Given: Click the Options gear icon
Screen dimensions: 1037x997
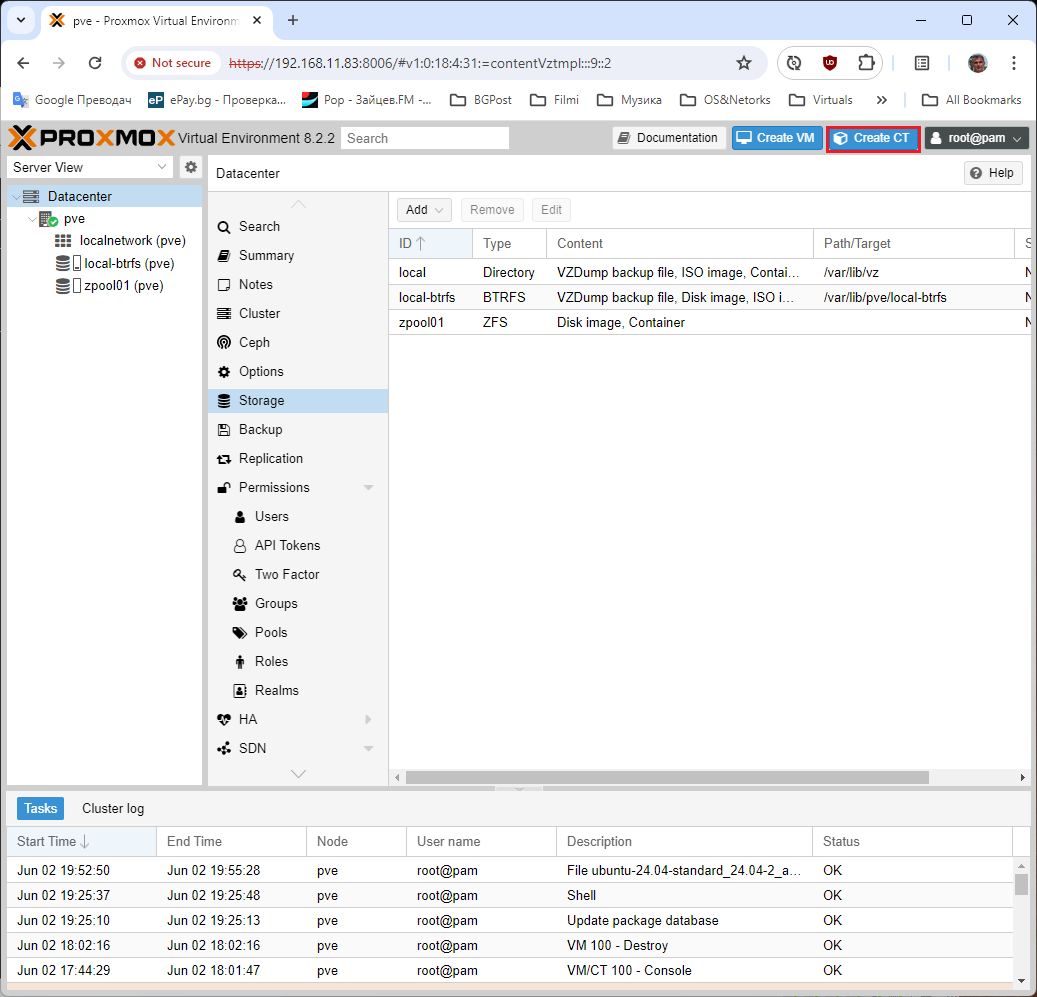Looking at the screenshot, I should click(x=224, y=372).
